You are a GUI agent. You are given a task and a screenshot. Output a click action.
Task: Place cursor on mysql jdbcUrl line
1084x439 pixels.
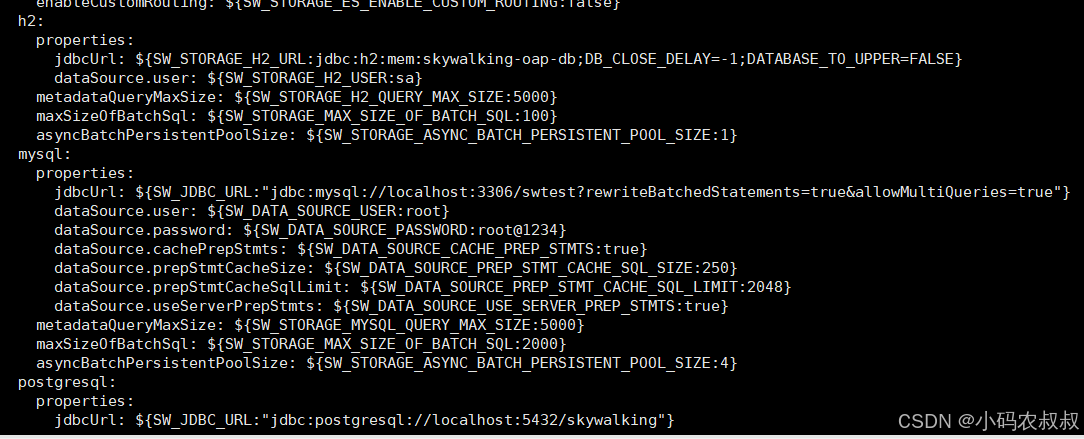coord(562,192)
